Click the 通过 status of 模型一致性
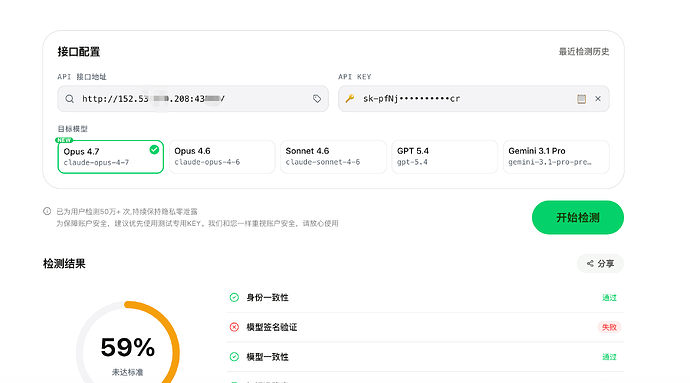Viewport: 690px width, 383px height. coord(609,357)
